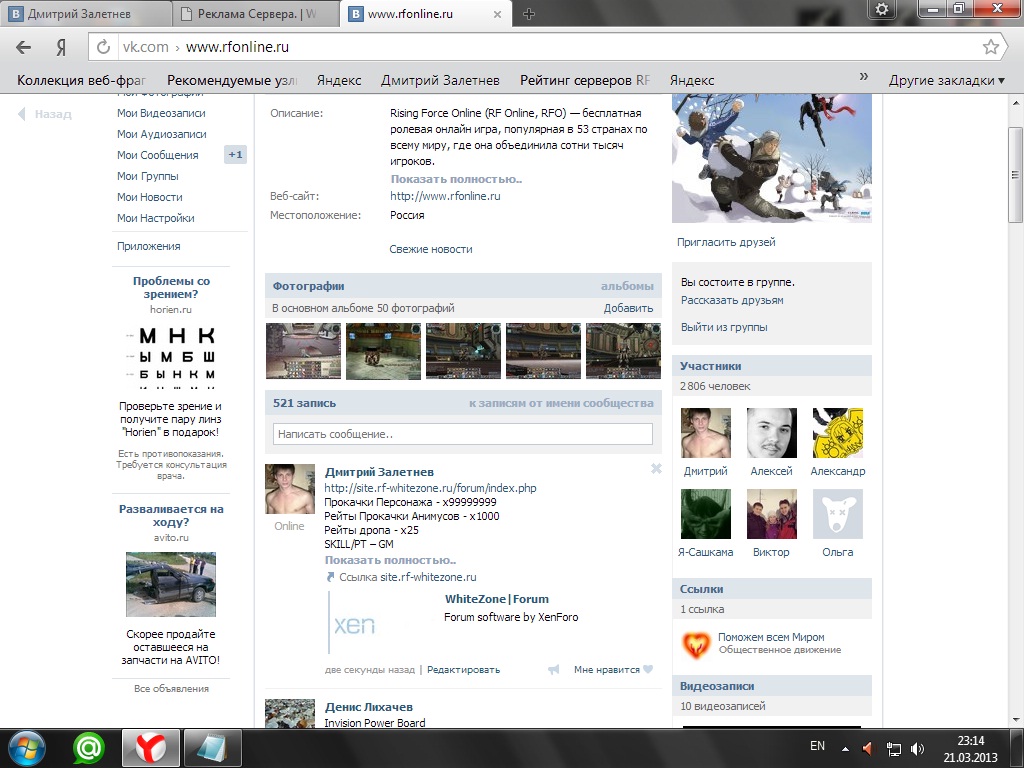1024x768 pixels.
Task: Open the first photo thumbnail in Фотографии
Action: pyautogui.click(x=303, y=351)
